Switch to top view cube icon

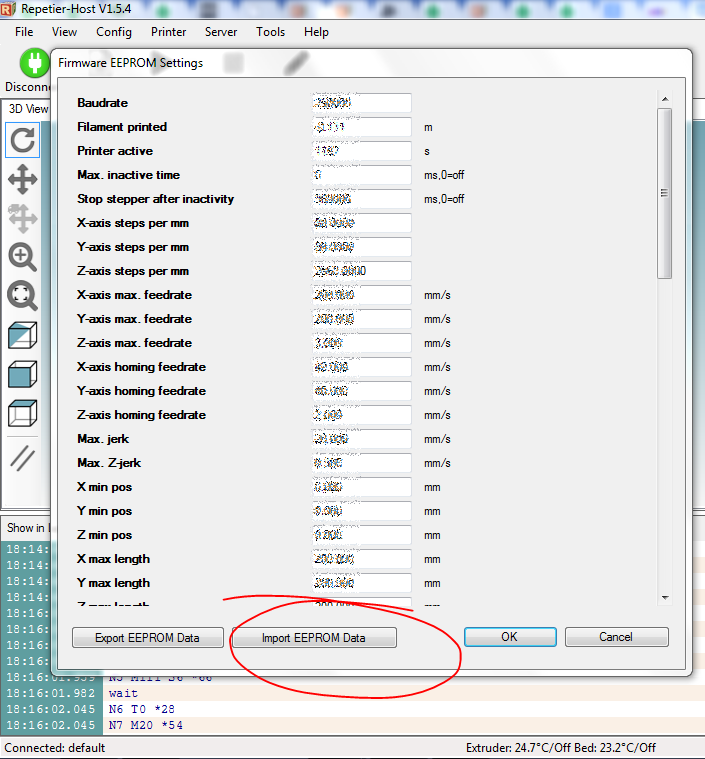[22, 412]
